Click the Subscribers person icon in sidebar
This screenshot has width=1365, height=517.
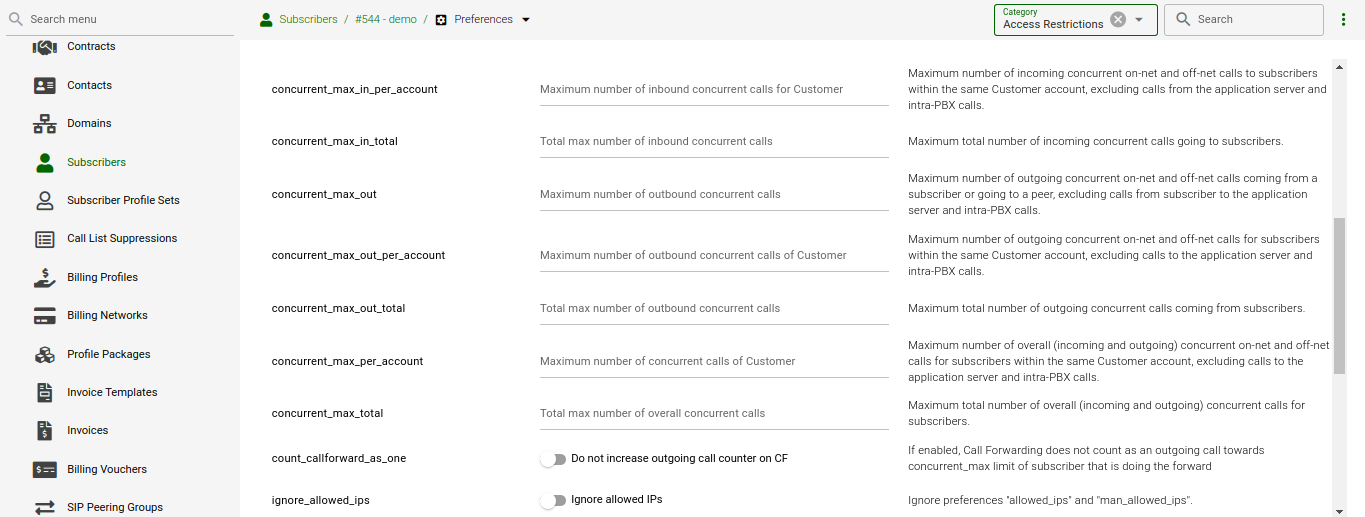pyautogui.click(x=45, y=162)
